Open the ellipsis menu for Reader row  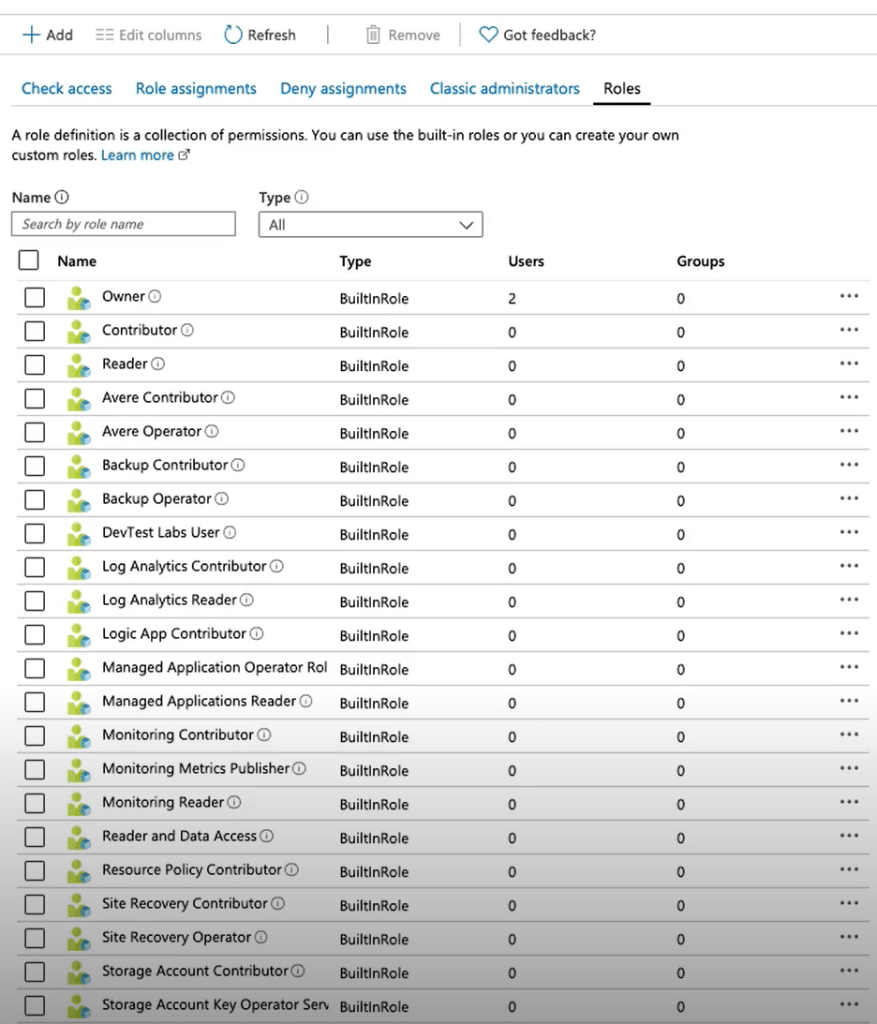click(x=849, y=364)
